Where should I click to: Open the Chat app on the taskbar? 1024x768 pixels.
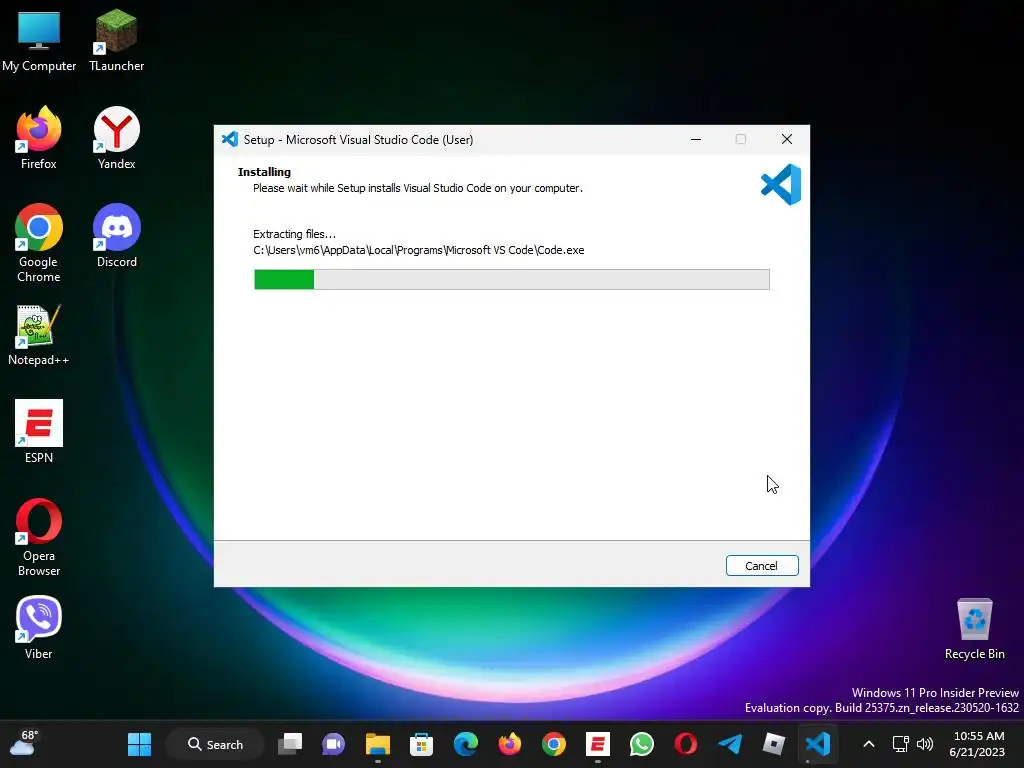point(334,744)
